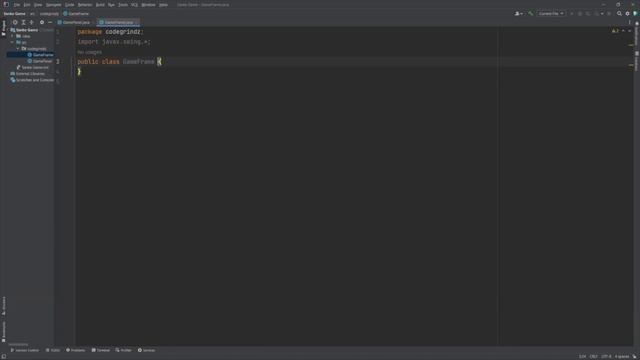Open the user account dropdown
This screenshot has width=640, height=360.
click(518, 14)
